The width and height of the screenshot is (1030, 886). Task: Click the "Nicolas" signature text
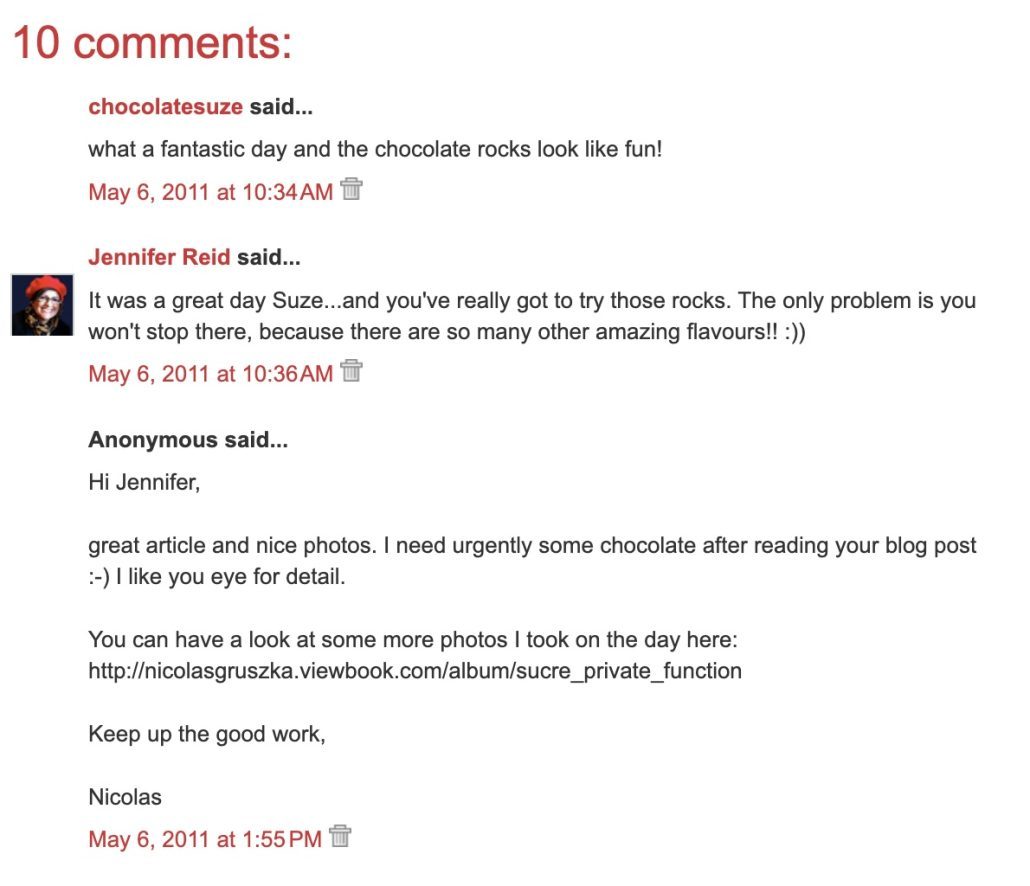pyautogui.click(x=125, y=797)
